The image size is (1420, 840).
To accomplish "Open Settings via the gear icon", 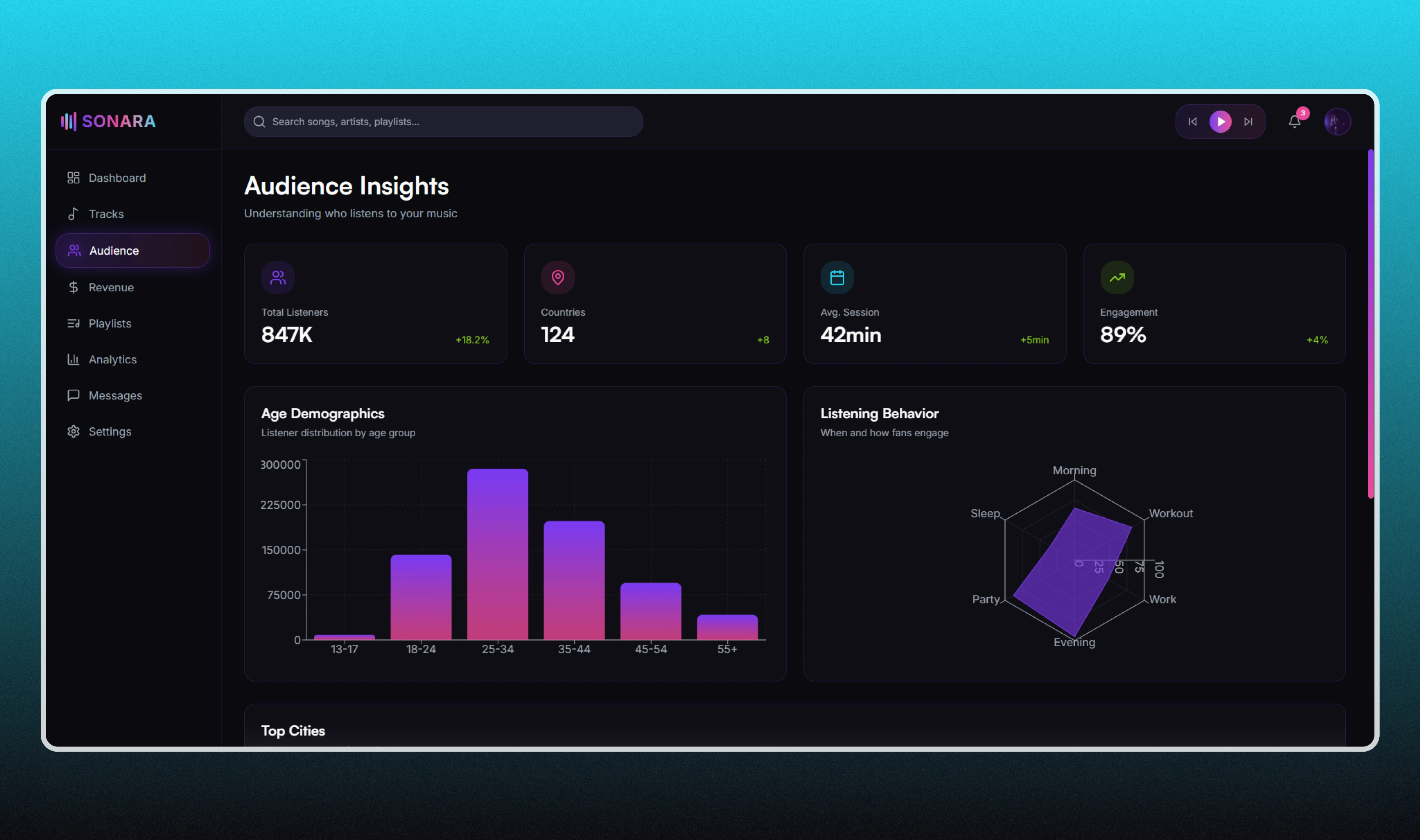I will click(74, 431).
